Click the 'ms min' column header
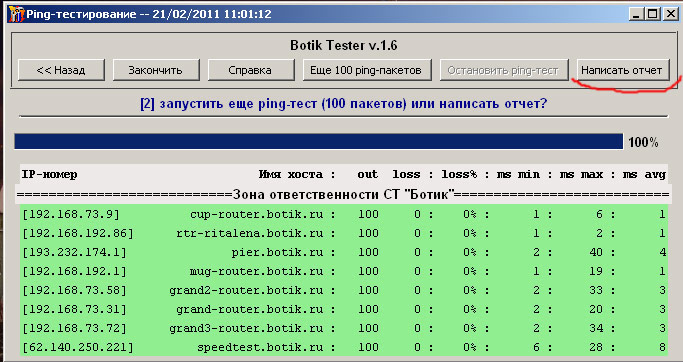The width and height of the screenshot is (683, 362). click(518, 175)
